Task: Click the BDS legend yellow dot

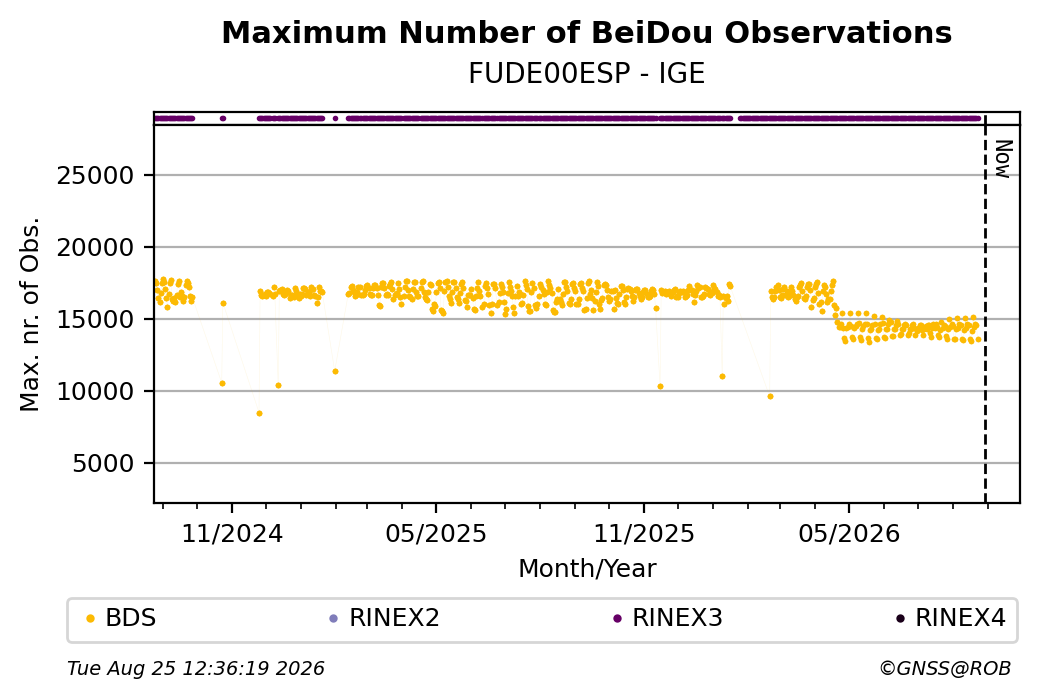Action: point(91,619)
